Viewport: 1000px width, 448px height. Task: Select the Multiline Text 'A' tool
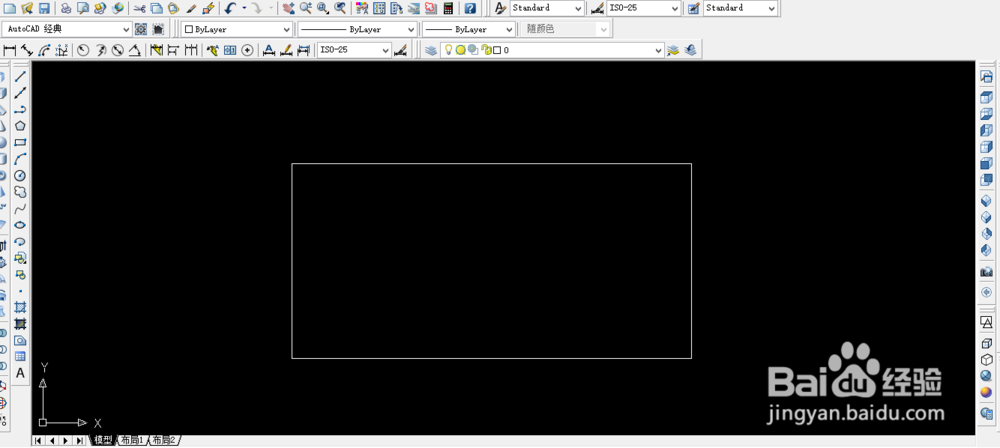pos(20,373)
